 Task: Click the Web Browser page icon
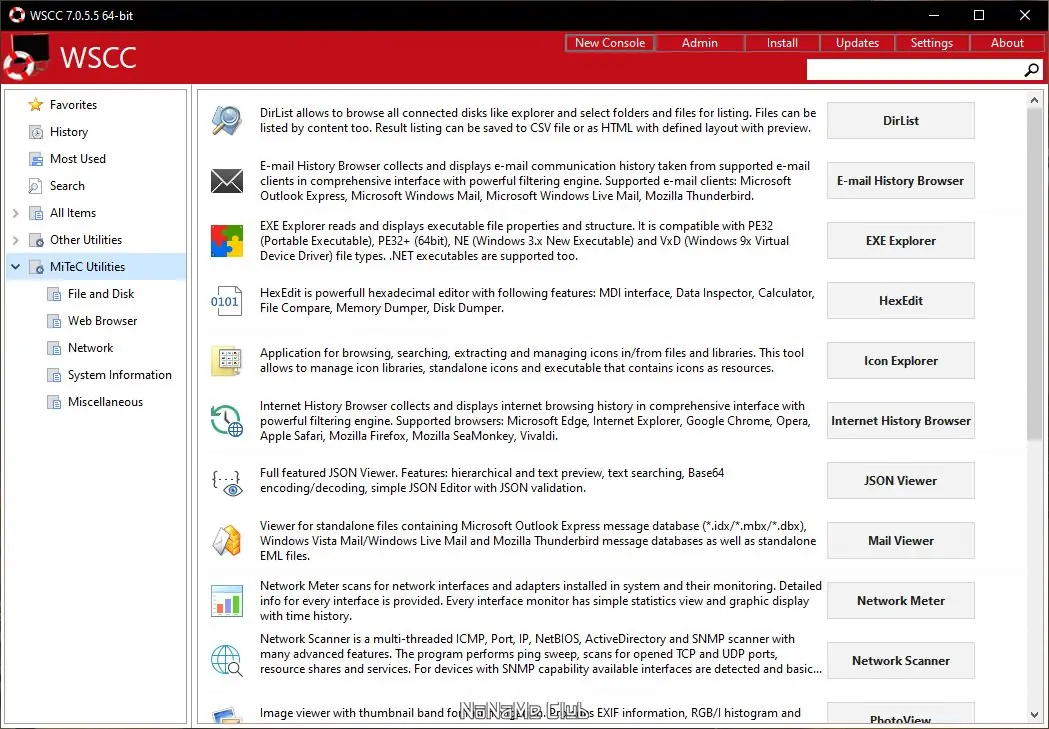(54, 321)
